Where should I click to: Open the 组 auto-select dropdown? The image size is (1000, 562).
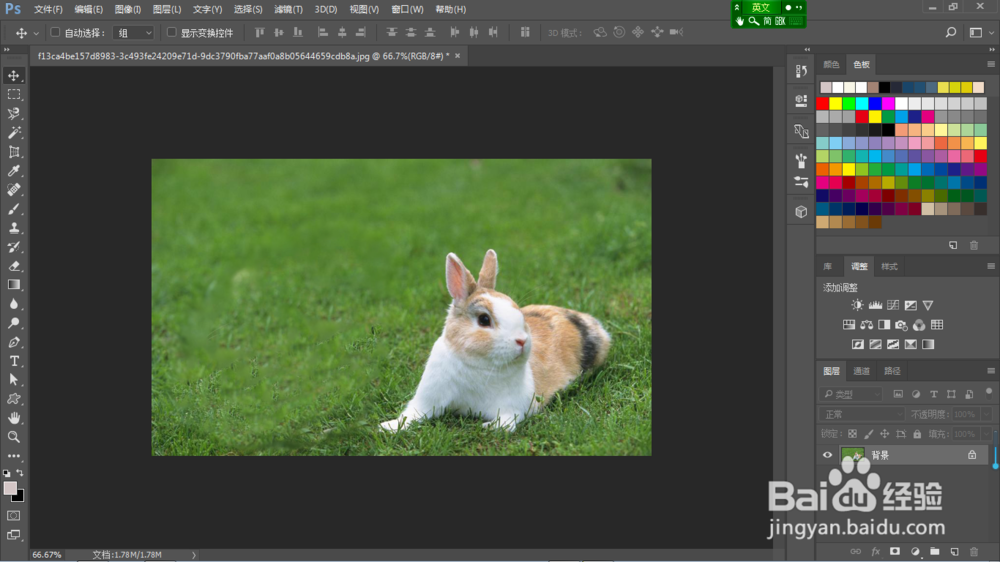click(134, 33)
